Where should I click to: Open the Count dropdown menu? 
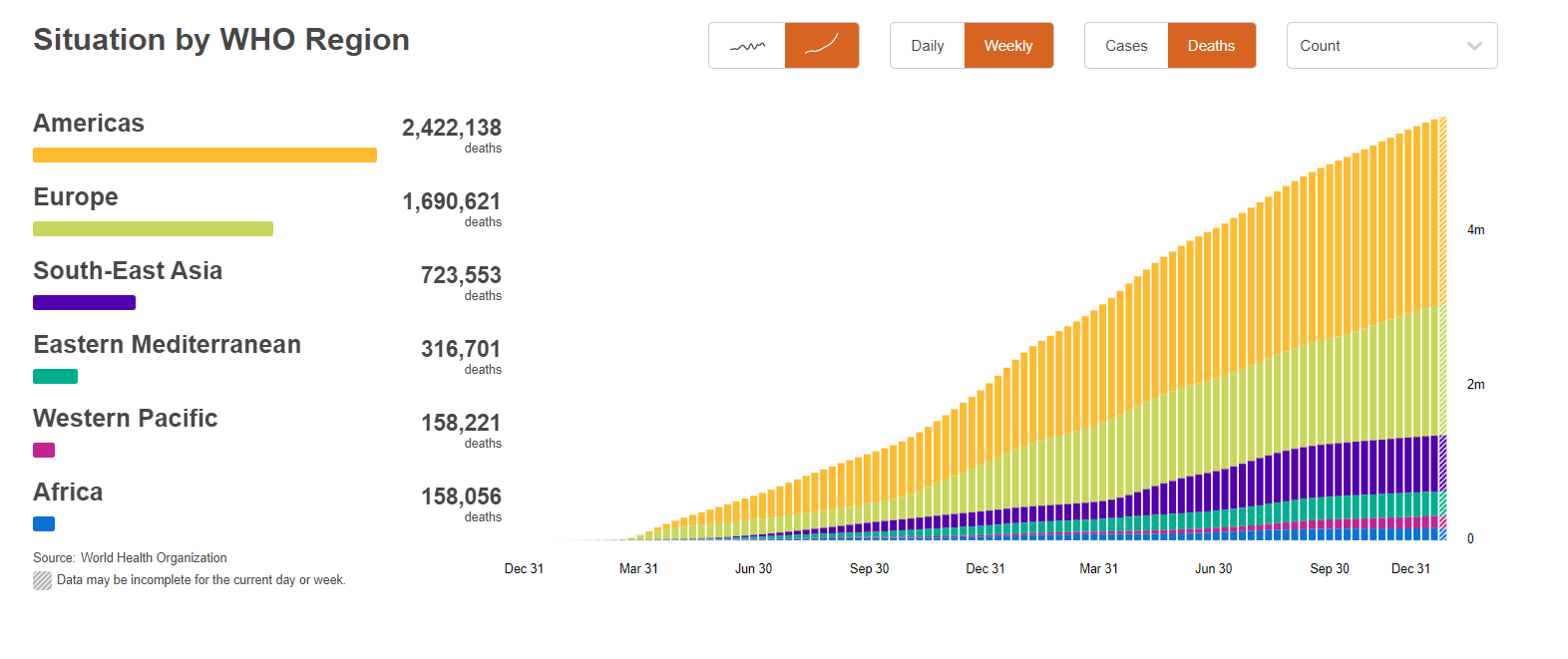pos(1376,46)
